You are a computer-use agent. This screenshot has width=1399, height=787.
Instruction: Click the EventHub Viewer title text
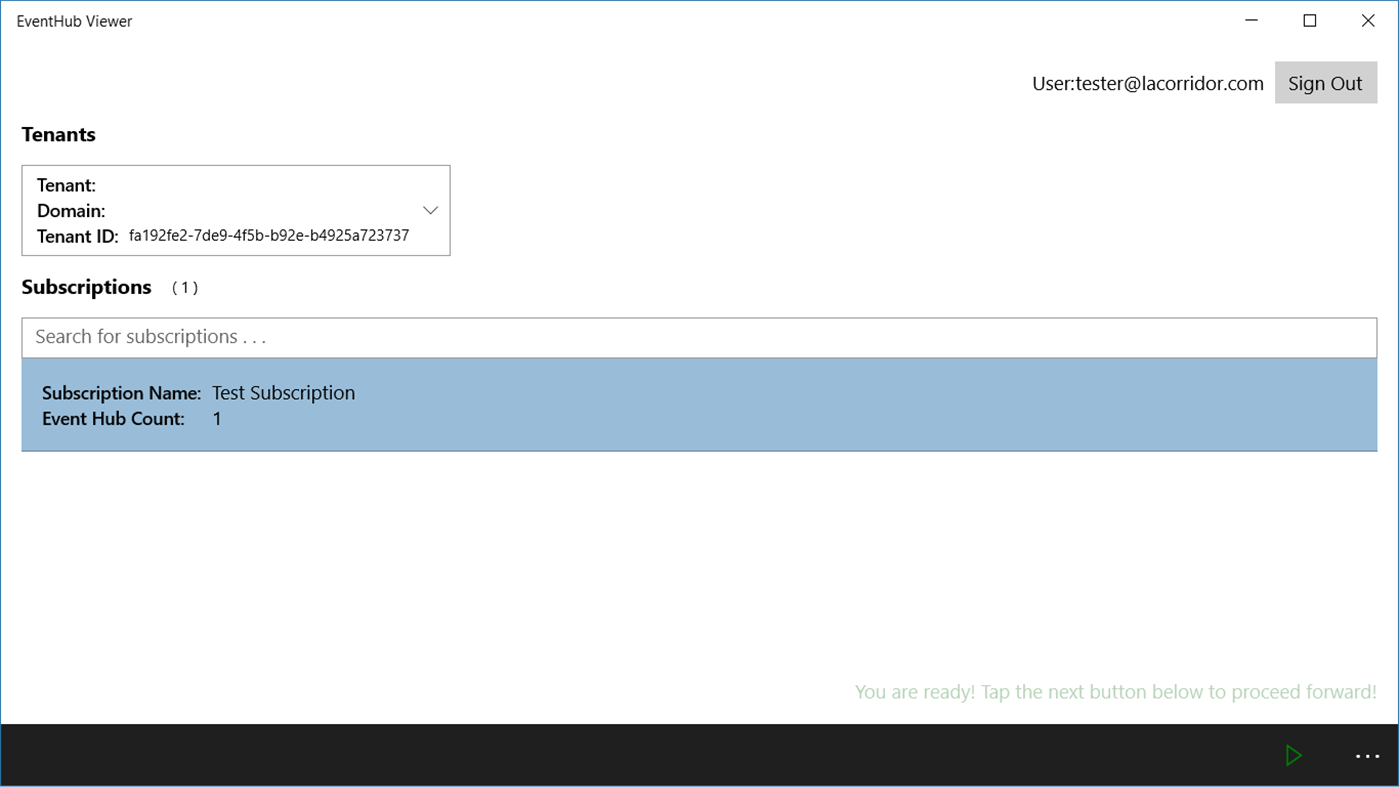click(x=74, y=20)
